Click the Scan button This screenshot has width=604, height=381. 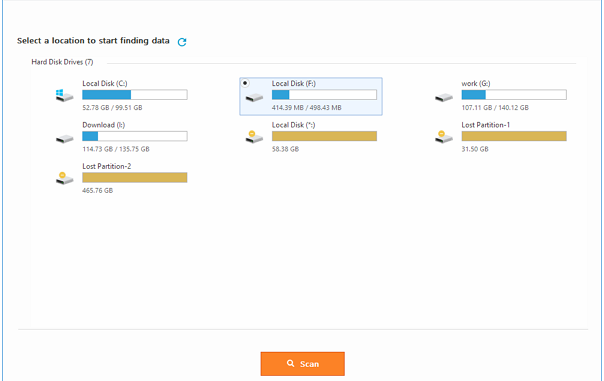(302, 364)
